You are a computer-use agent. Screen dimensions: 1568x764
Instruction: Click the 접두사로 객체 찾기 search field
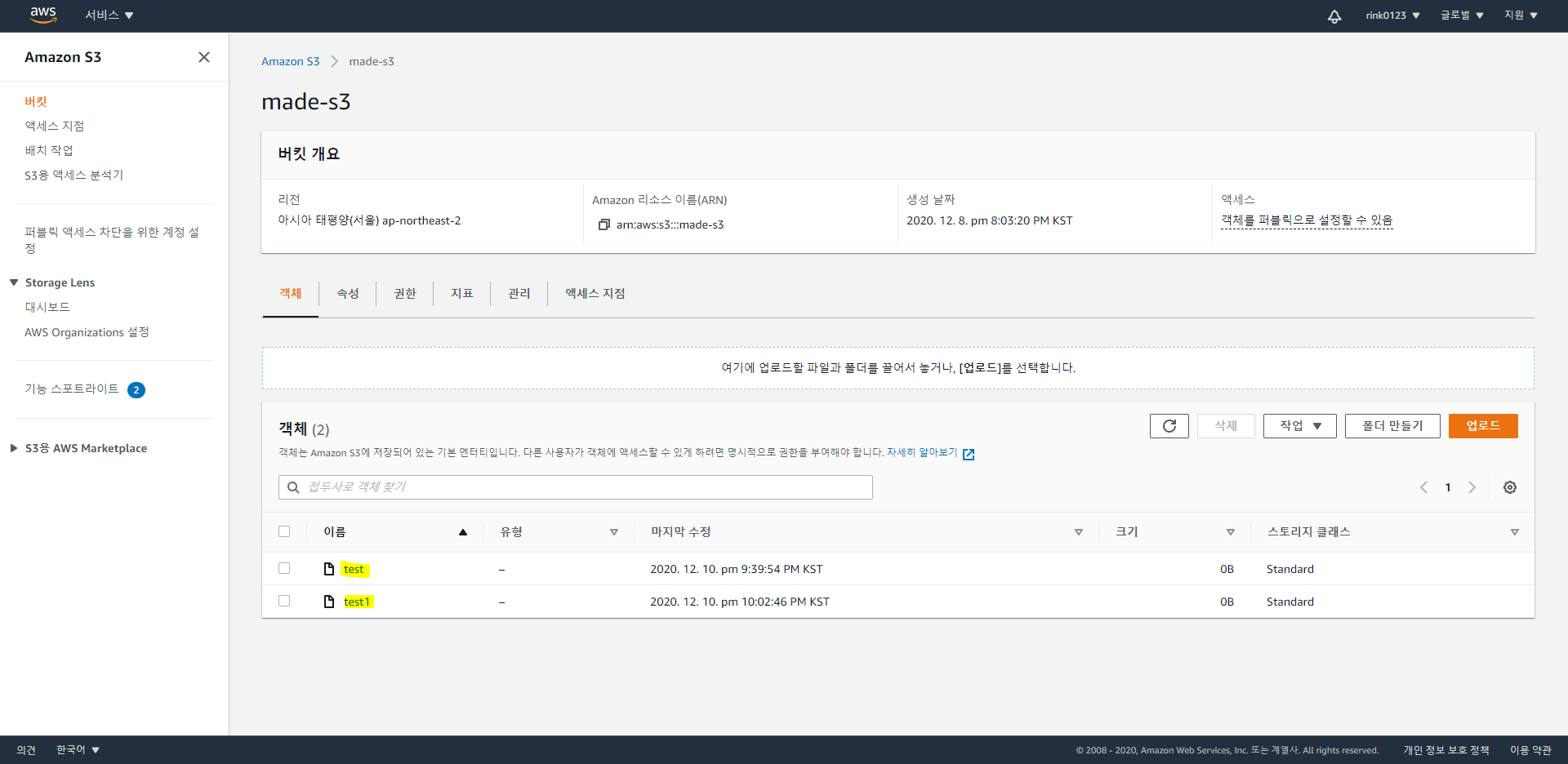tap(576, 487)
